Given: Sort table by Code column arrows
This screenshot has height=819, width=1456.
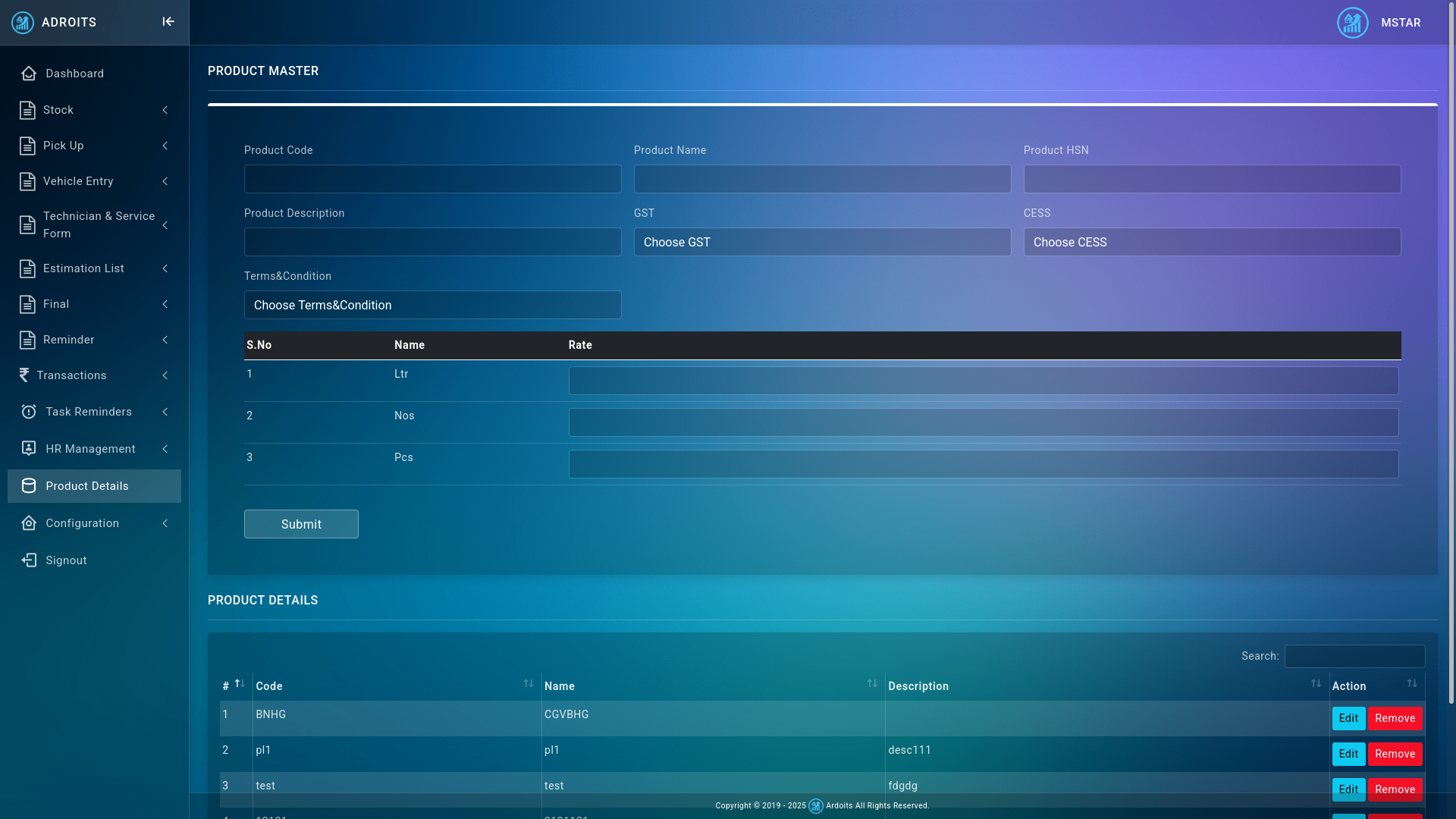Looking at the screenshot, I should tap(529, 684).
